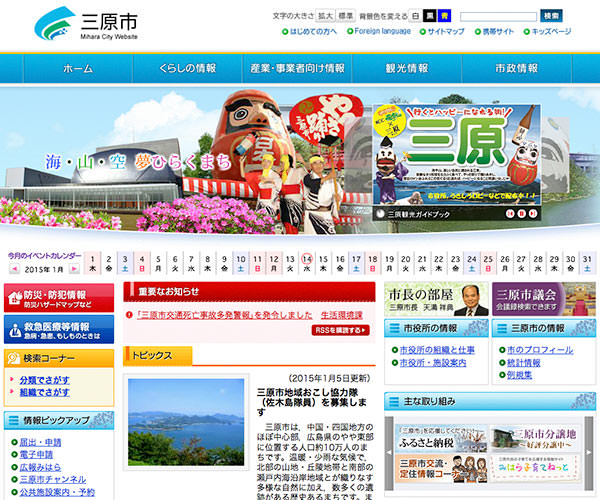Skip to next slide in banner carousel
Viewport: 600px width, 500px height.
pos(534,213)
